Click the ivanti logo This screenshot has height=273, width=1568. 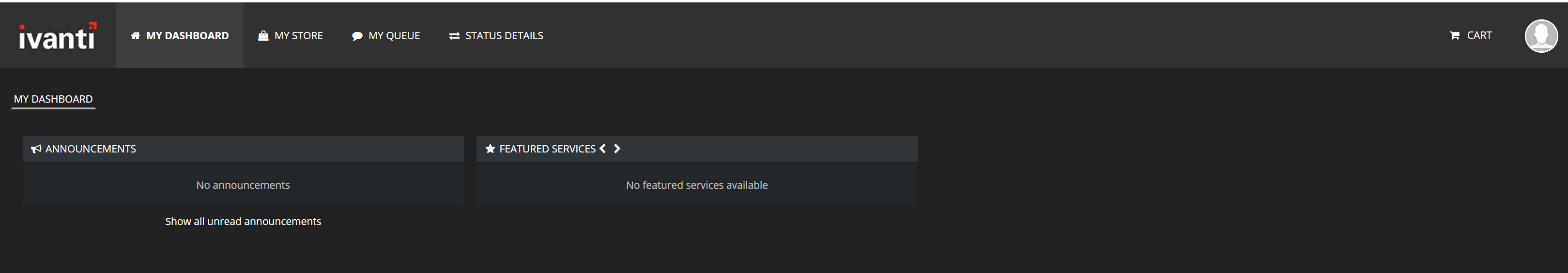tap(58, 35)
